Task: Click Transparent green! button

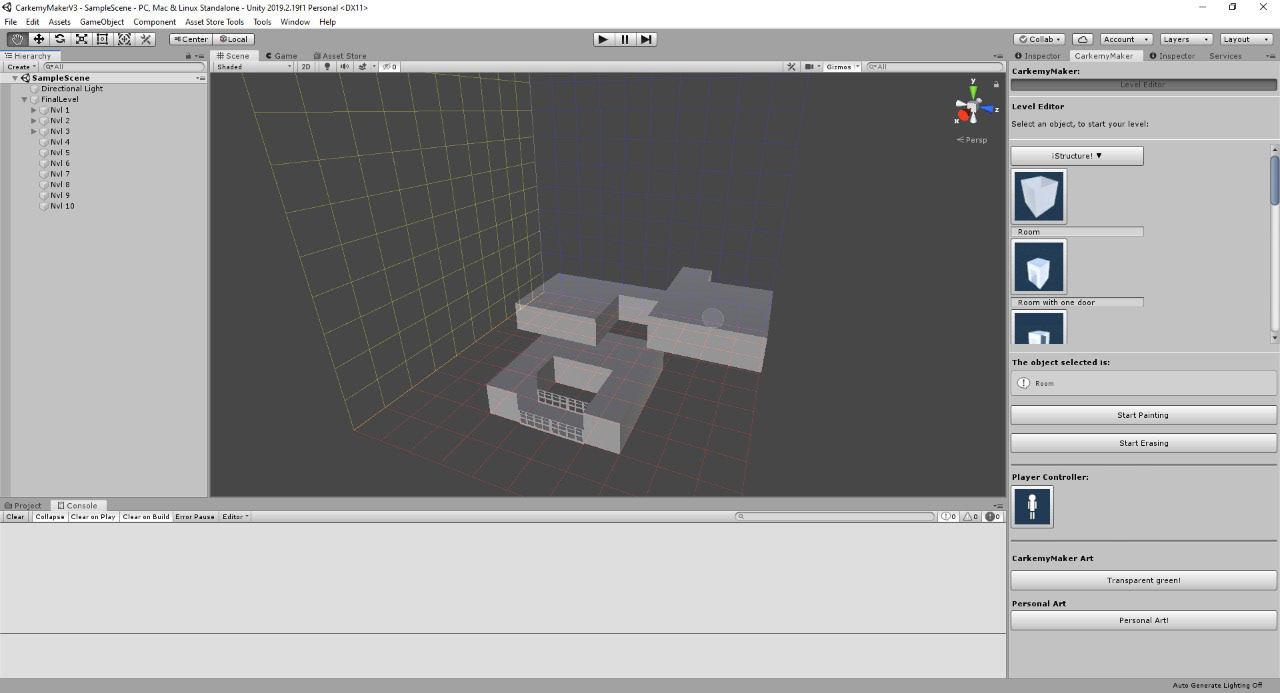Action: coord(1143,580)
